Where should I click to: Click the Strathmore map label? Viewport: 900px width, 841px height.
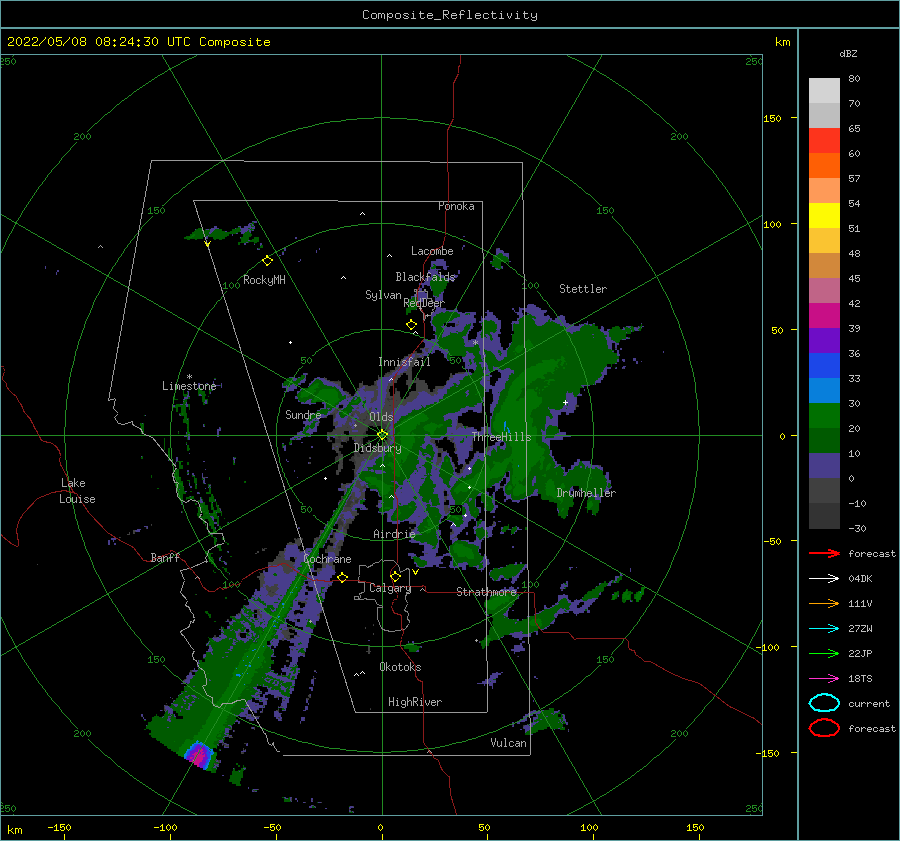coord(486,592)
